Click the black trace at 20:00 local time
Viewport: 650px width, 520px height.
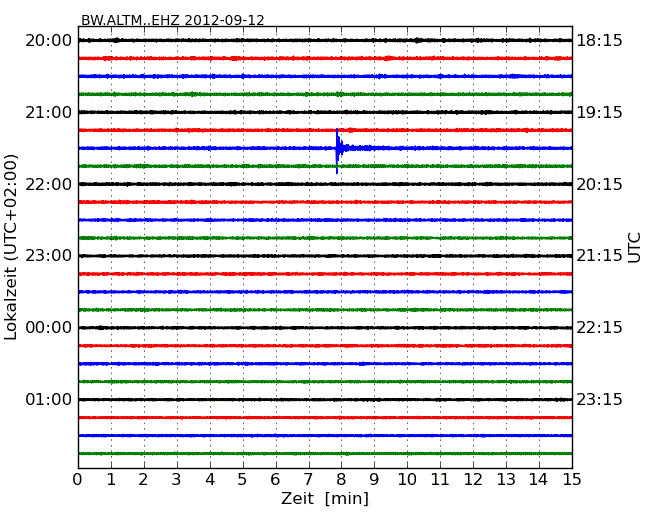point(325,40)
